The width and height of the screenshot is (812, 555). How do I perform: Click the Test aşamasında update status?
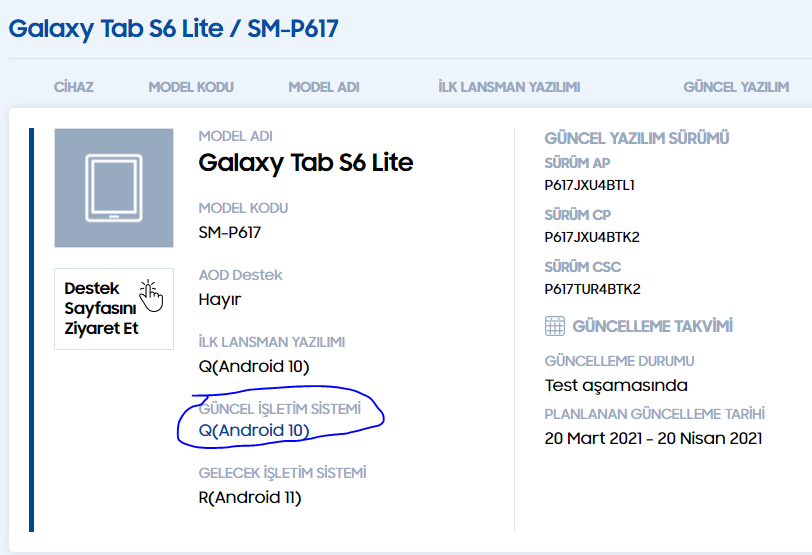pos(616,385)
